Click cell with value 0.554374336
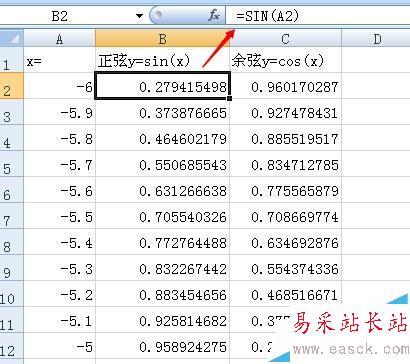The image size is (410, 364). (285, 268)
